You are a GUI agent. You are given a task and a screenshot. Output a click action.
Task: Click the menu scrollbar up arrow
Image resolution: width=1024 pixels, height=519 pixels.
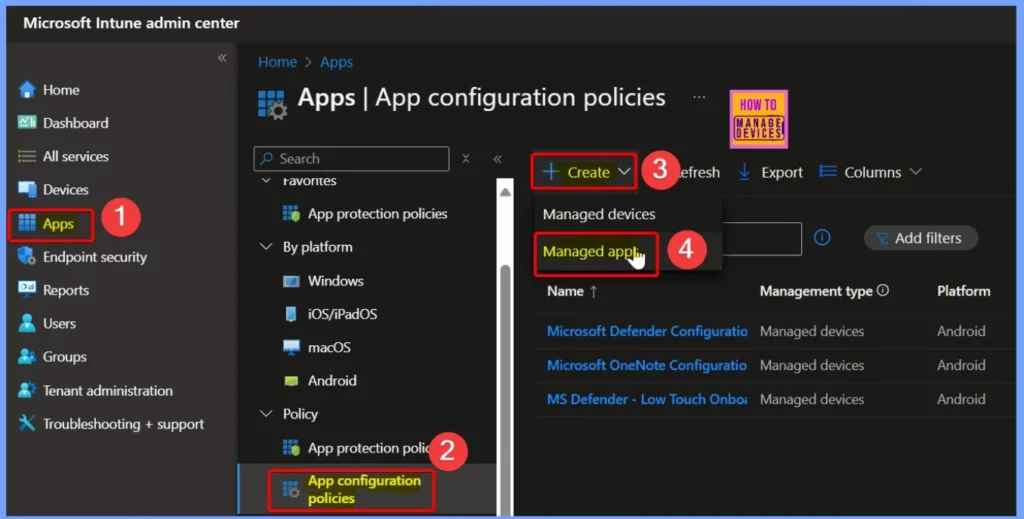[505, 192]
